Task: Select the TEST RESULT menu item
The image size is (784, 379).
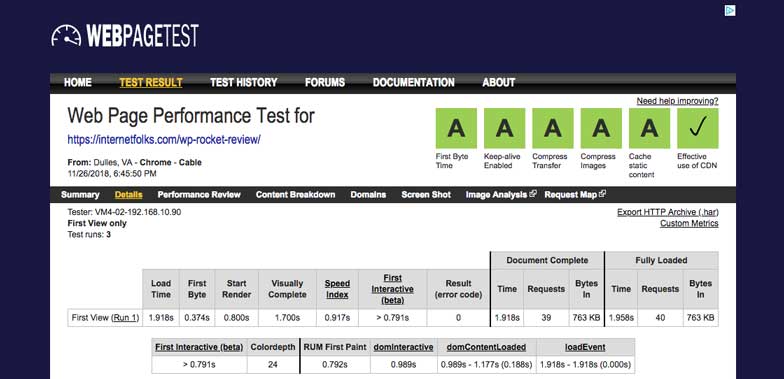Action: point(151,82)
